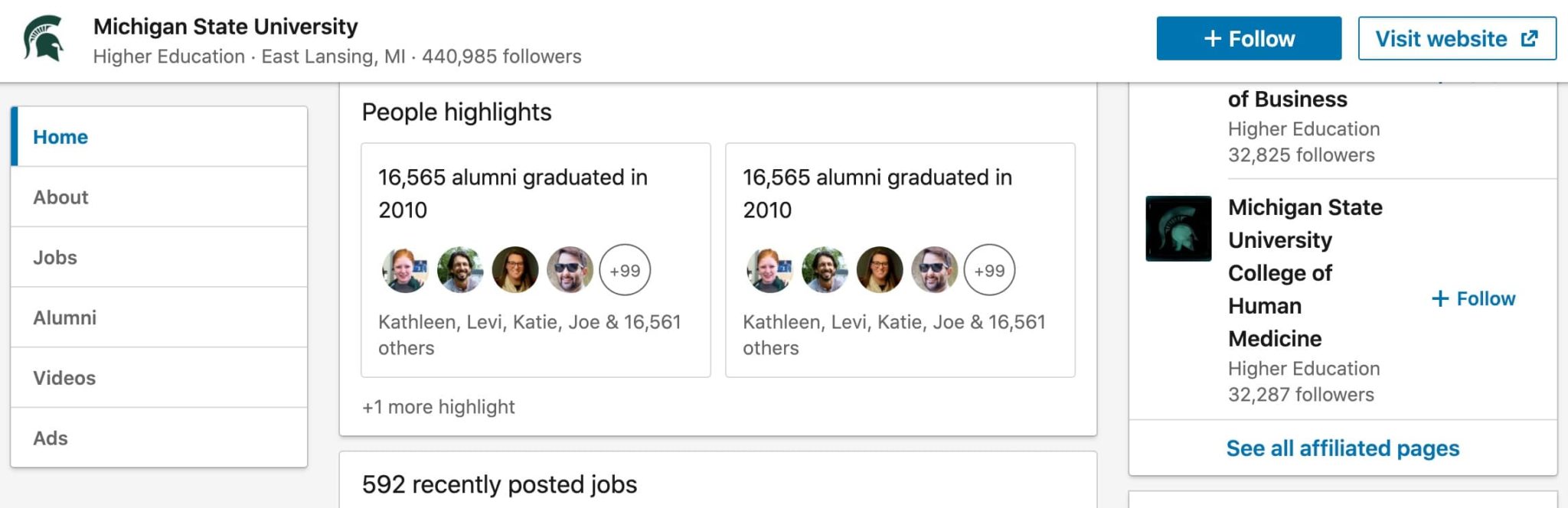Image resolution: width=1568 pixels, height=508 pixels.
Task: Open Kathleen's avatar in the first highlight card
Action: click(x=405, y=270)
